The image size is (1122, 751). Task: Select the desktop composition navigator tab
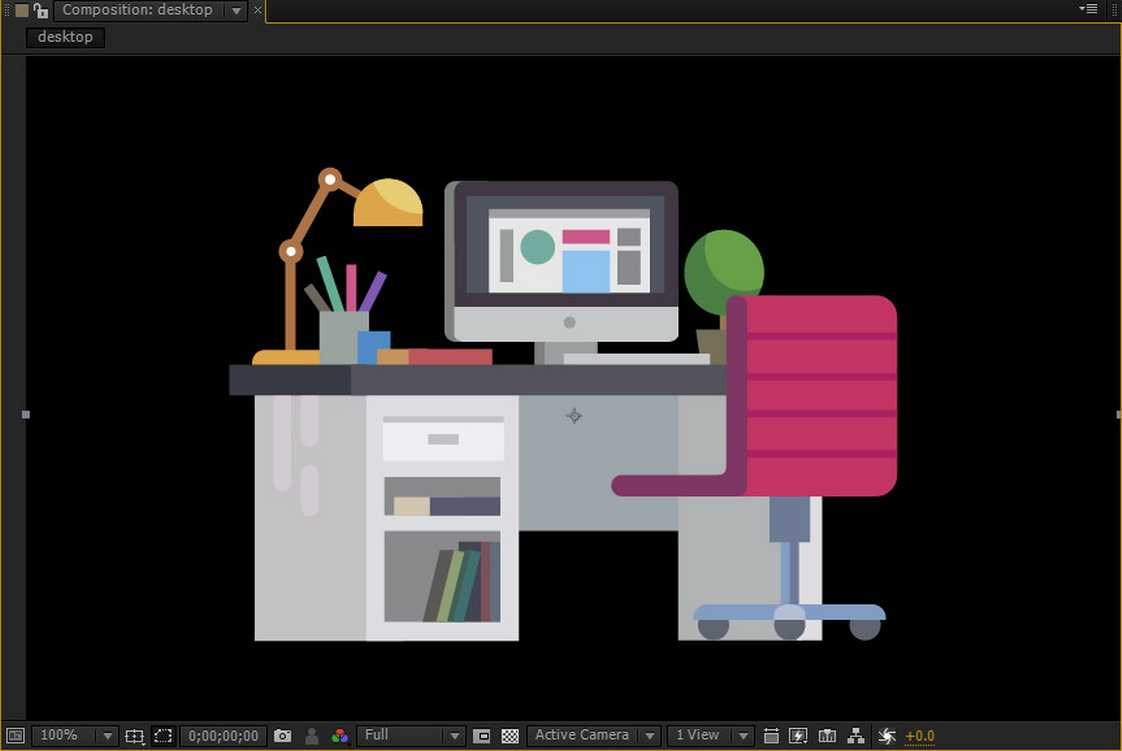(x=64, y=37)
